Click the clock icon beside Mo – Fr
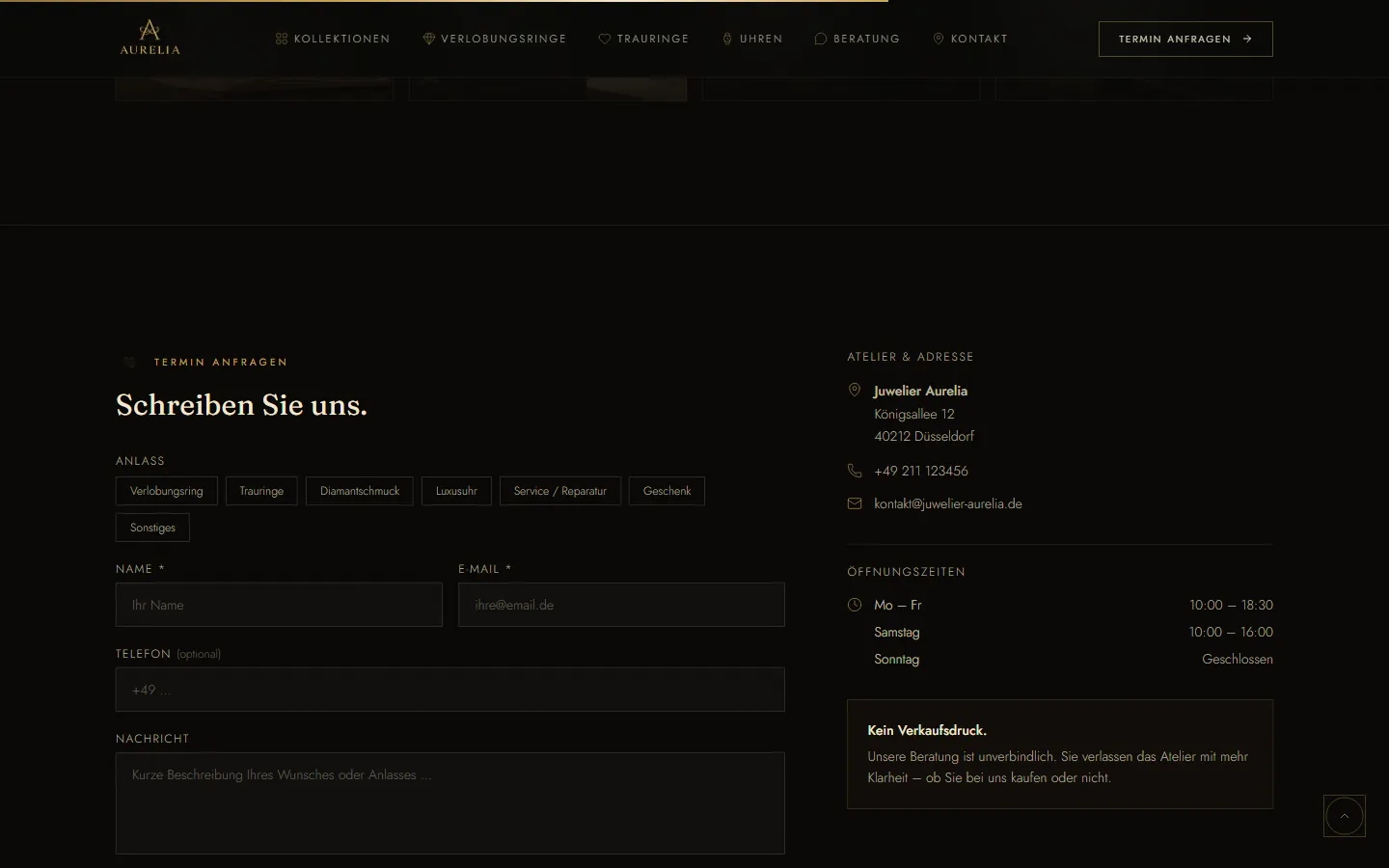 (x=855, y=605)
